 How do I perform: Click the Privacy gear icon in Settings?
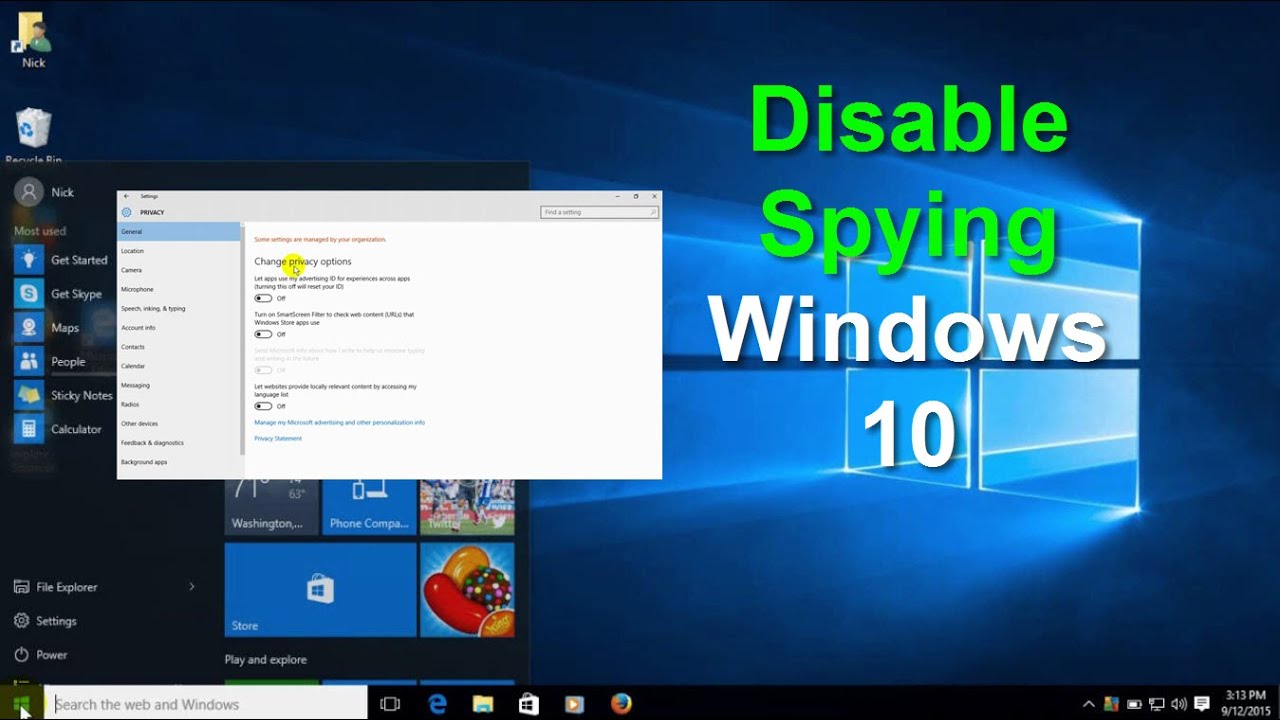click(x=126, y=212)
